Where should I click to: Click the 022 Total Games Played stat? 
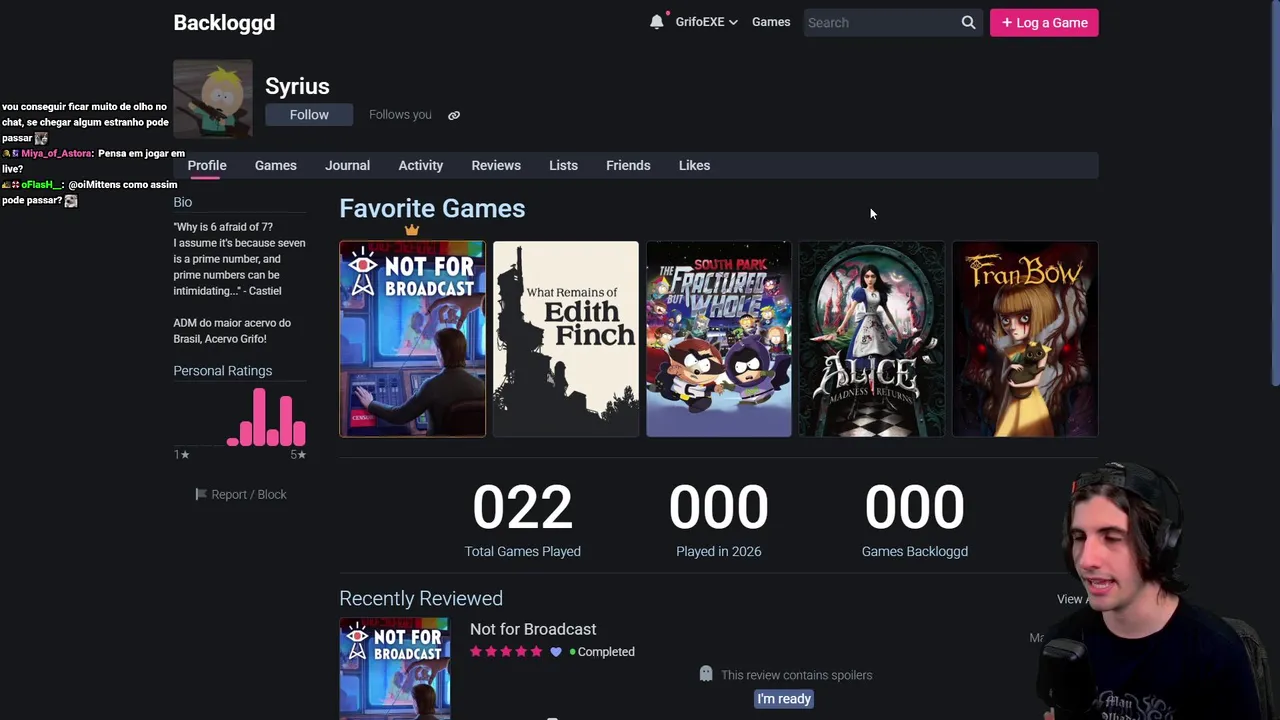(x=522, y=521)
